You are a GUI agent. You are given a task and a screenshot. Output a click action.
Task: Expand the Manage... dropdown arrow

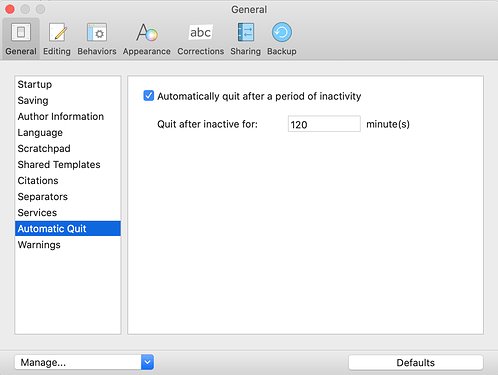click(x=147, y=362)
